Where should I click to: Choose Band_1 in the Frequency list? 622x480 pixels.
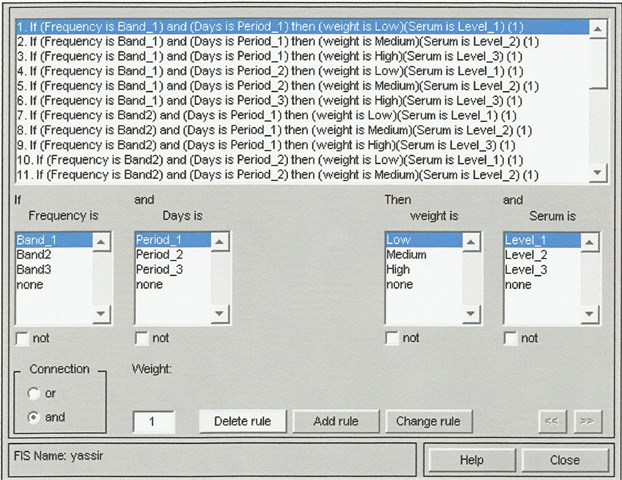point(54,240)
